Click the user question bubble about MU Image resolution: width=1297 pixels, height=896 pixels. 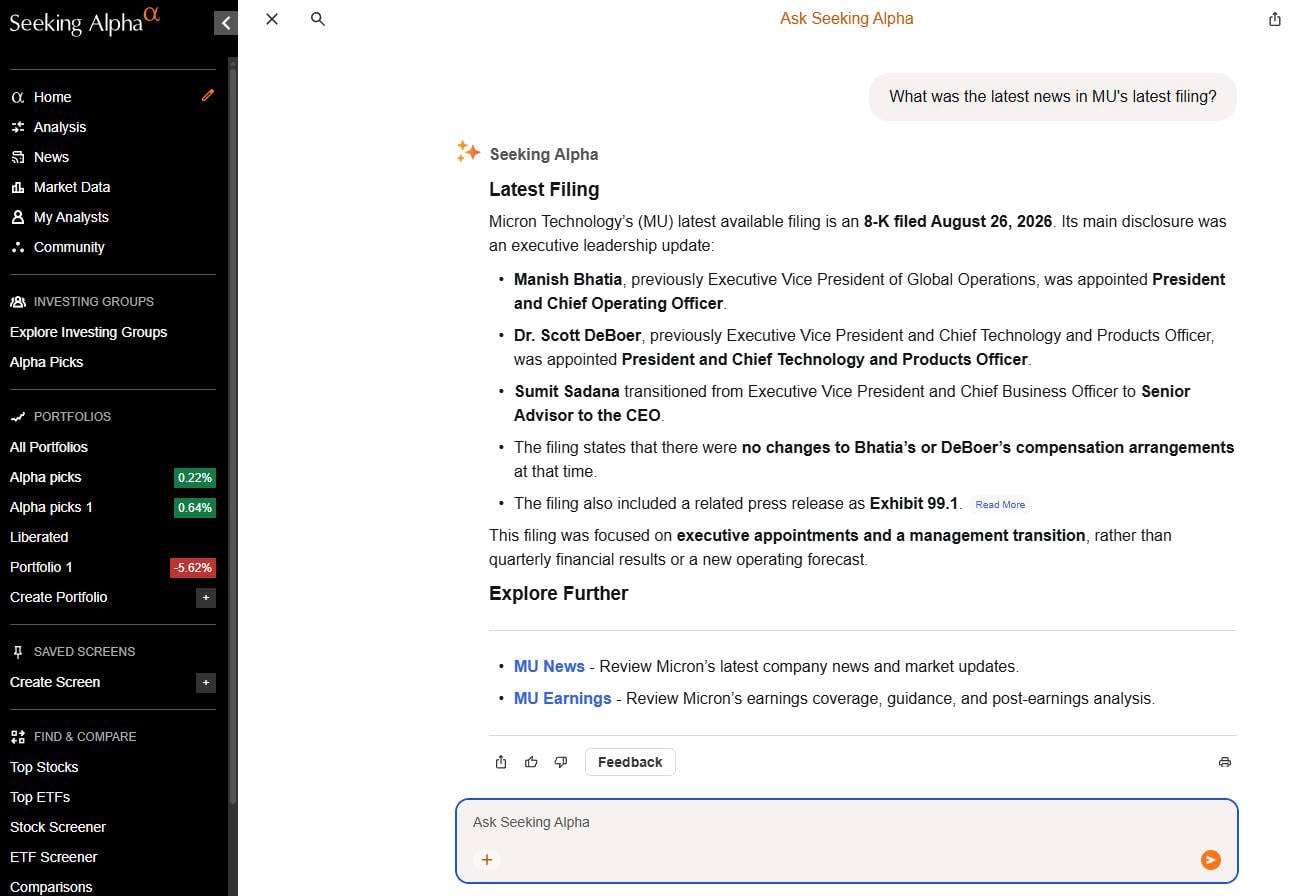coord(1053,97)
